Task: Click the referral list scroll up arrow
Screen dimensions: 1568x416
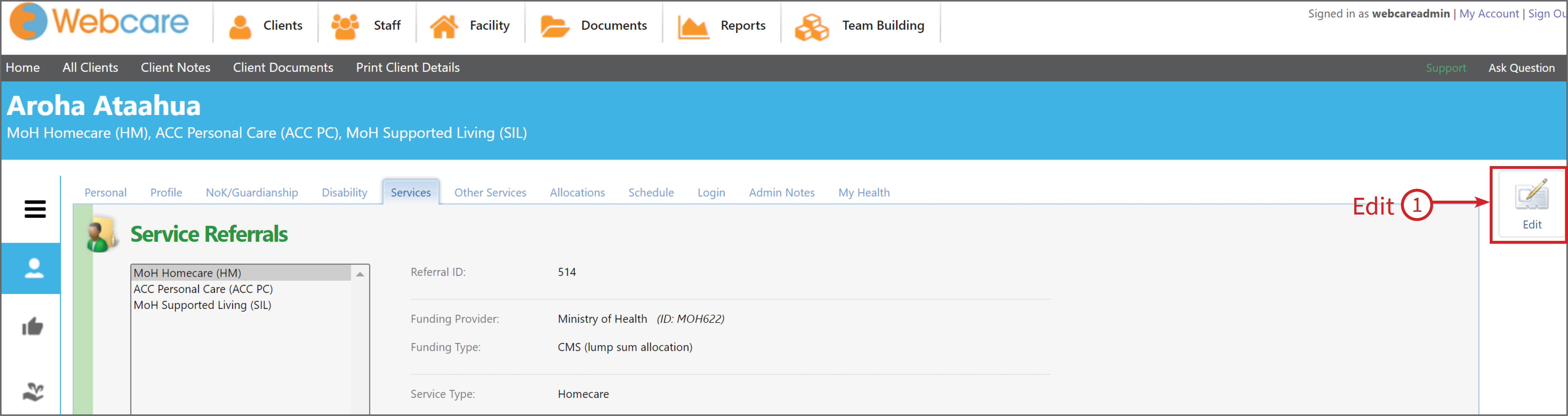Action: coord(360,274)
